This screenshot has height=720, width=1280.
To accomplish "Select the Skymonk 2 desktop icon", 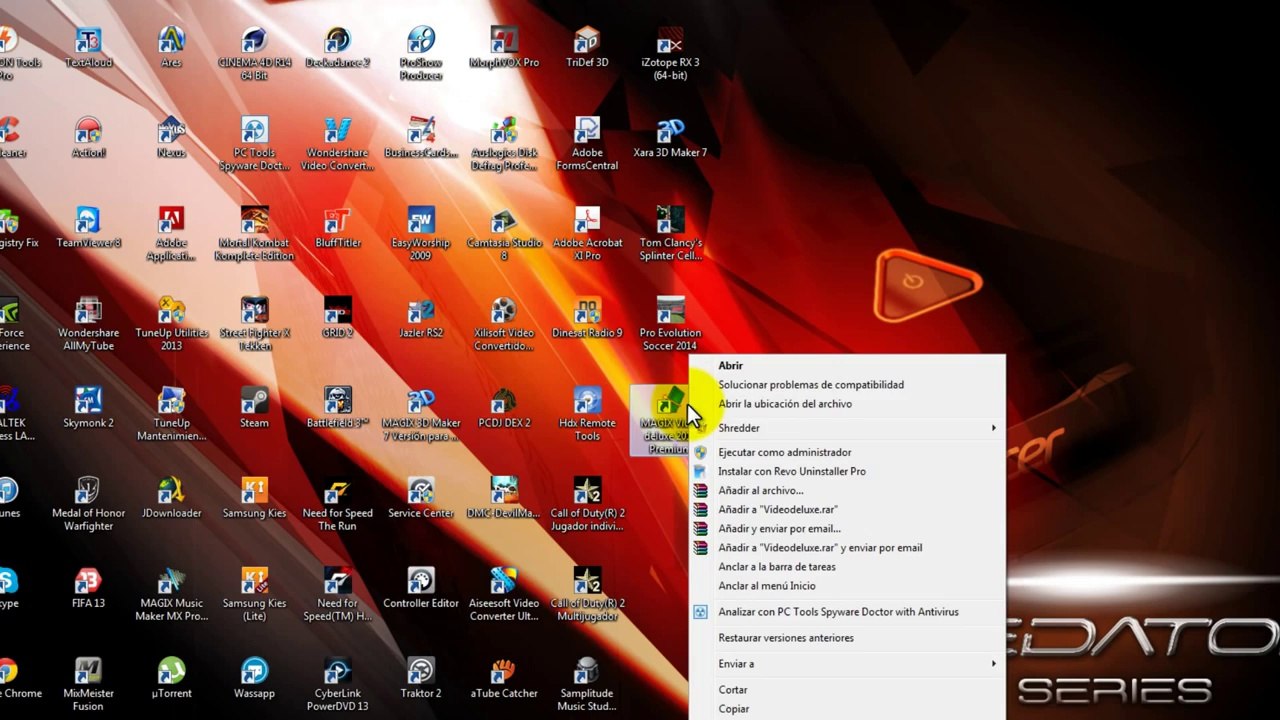I will click(x=88, y=408).
